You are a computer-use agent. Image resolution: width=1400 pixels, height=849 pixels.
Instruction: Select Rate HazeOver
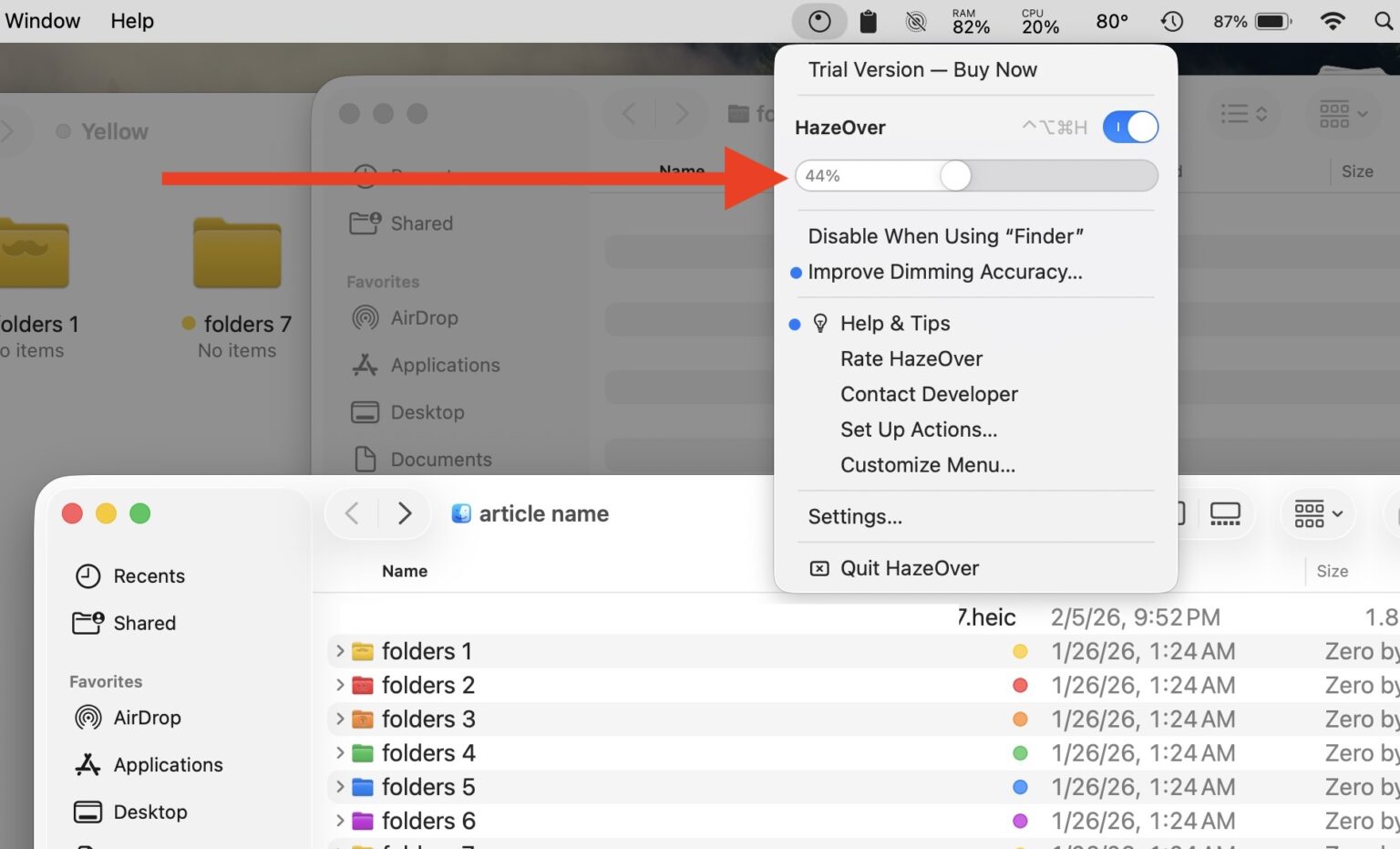(911, 359)
